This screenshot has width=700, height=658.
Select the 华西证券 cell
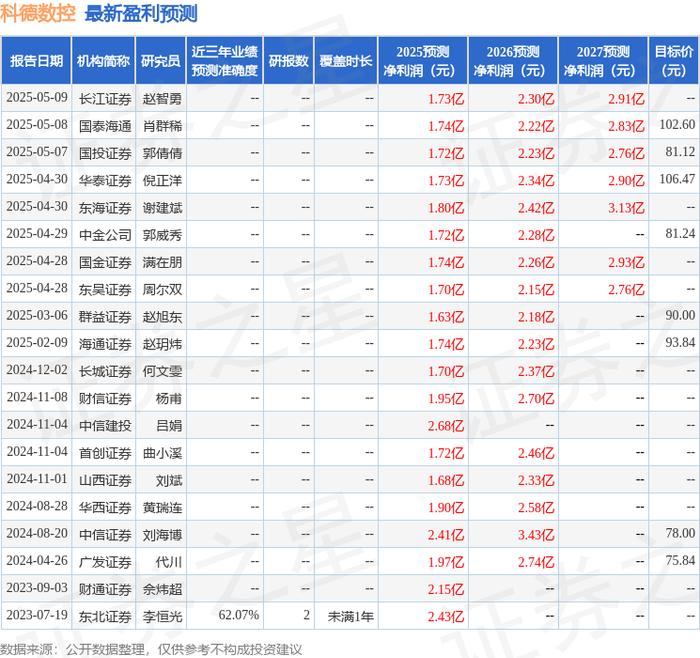(105, 508)
